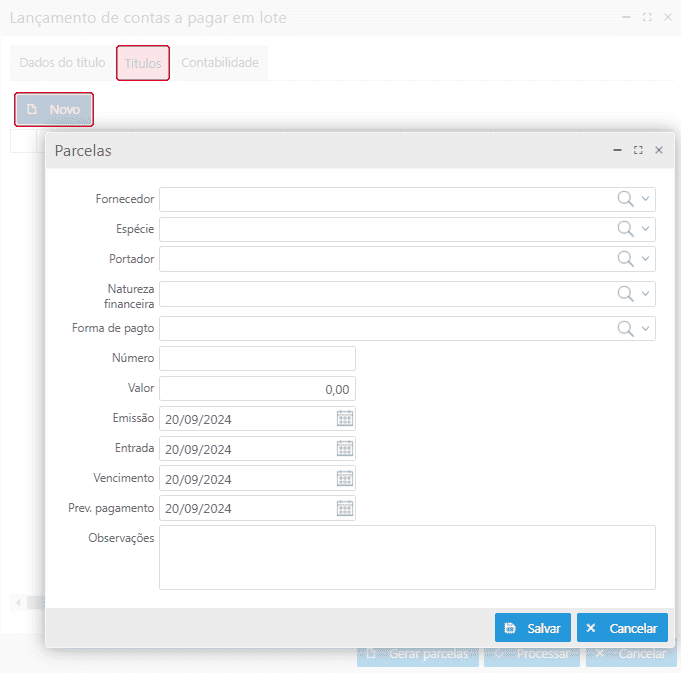
Task: Open the Prev. pagamento calendar icon
Action: coord(345,508)
